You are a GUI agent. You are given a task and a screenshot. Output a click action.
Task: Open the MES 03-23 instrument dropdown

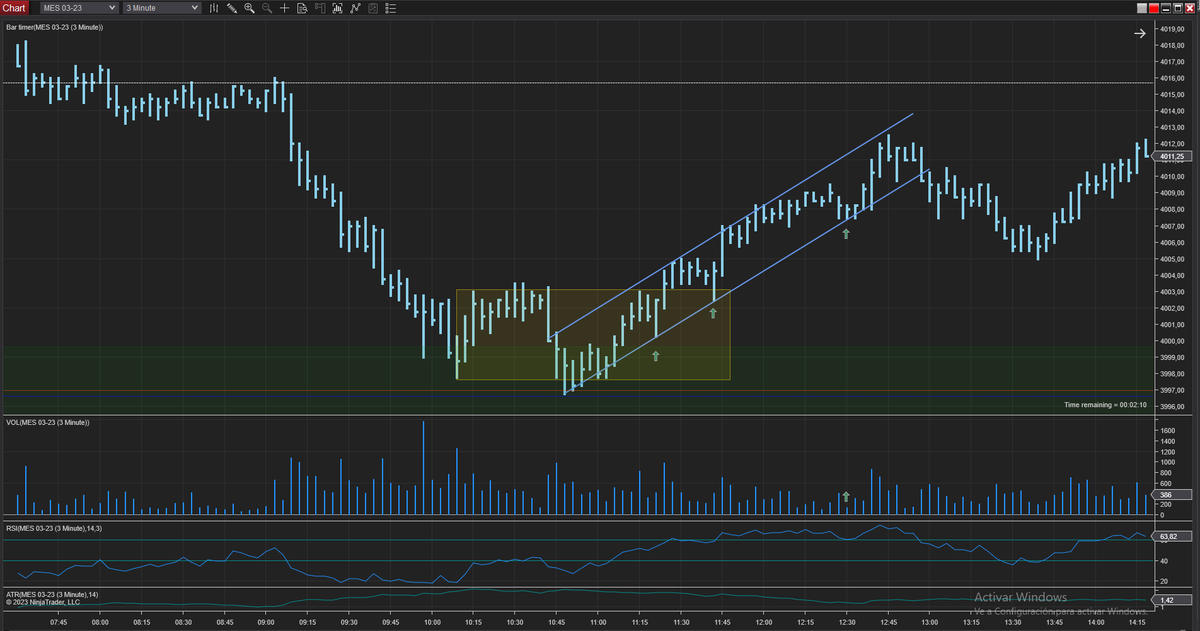click(79, 8)
